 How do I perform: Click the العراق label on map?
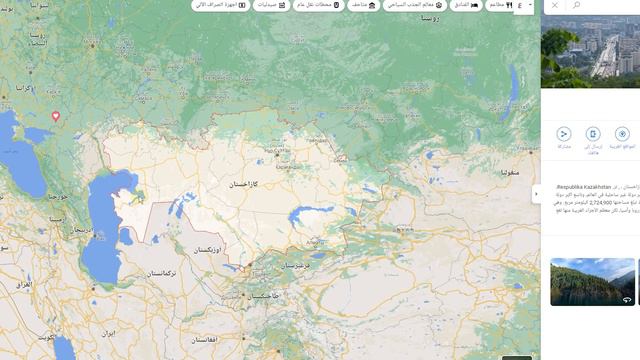pos(24,284)
